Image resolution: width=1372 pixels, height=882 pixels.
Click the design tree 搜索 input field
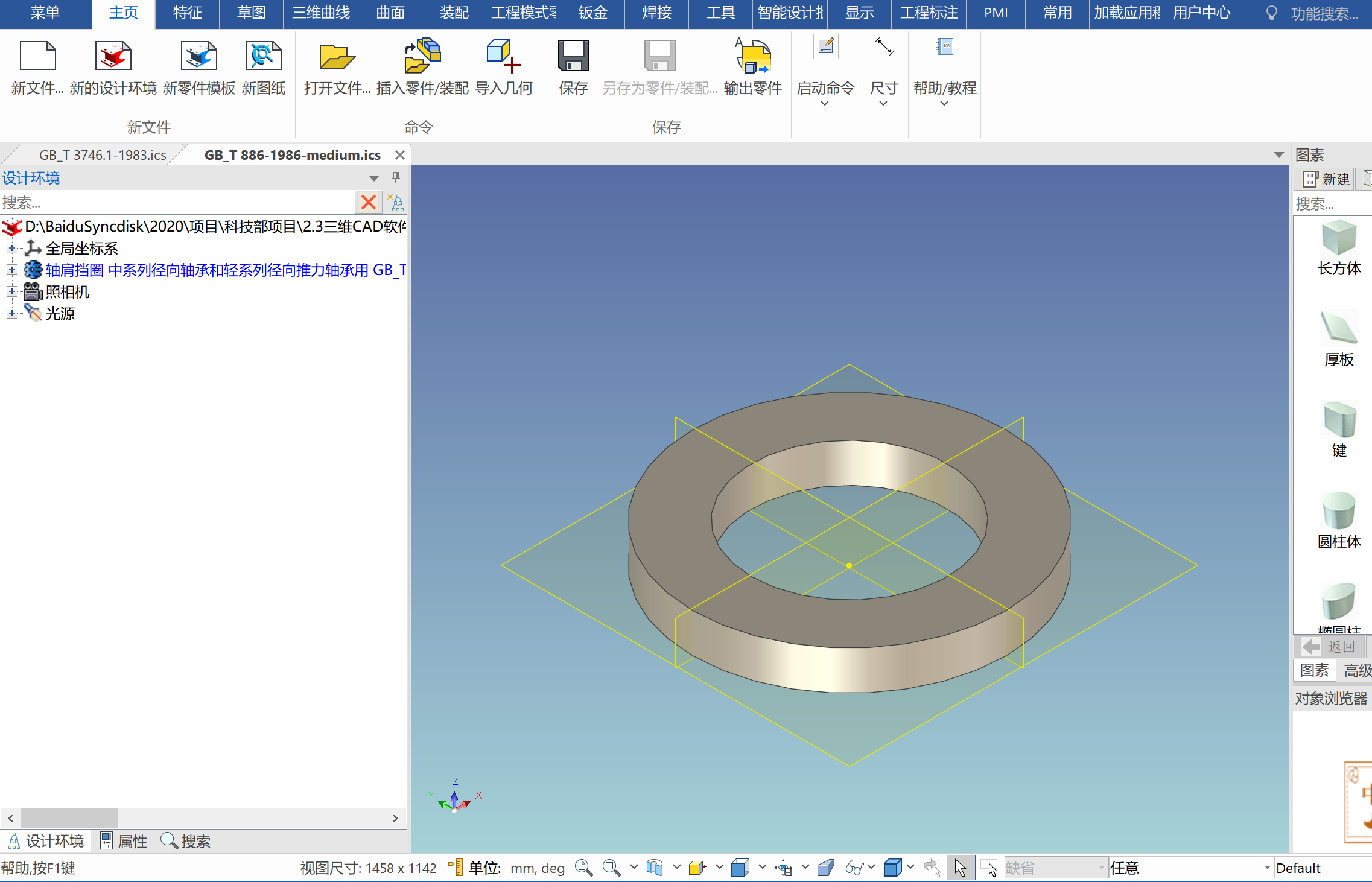[177, 202]
